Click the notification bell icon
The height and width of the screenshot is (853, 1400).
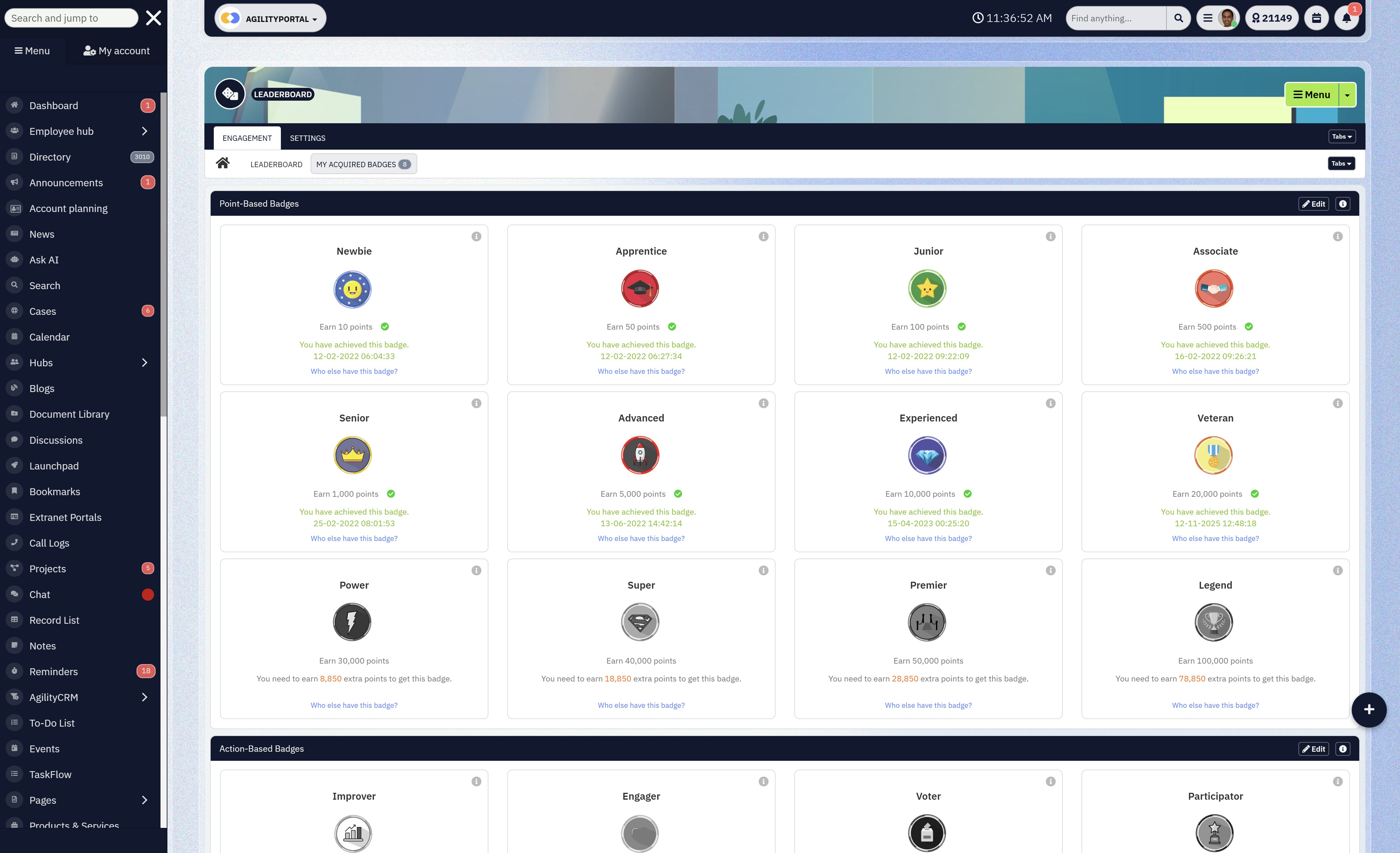point(1346,18)
